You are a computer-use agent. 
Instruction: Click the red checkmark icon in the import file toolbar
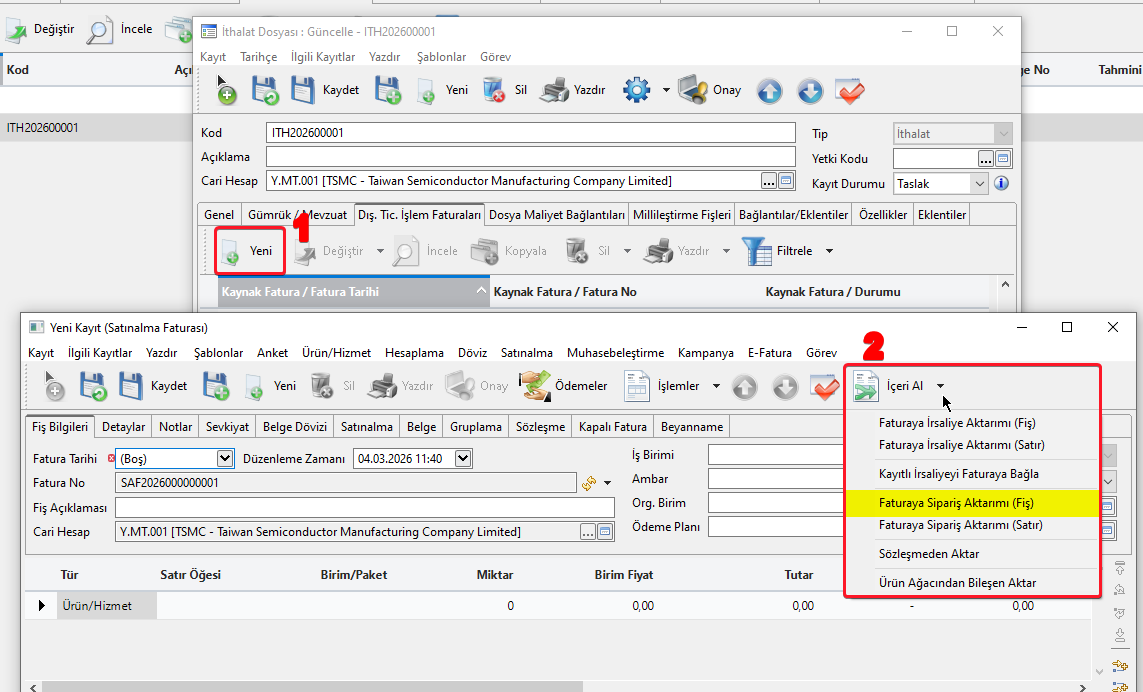pos(850,91)
